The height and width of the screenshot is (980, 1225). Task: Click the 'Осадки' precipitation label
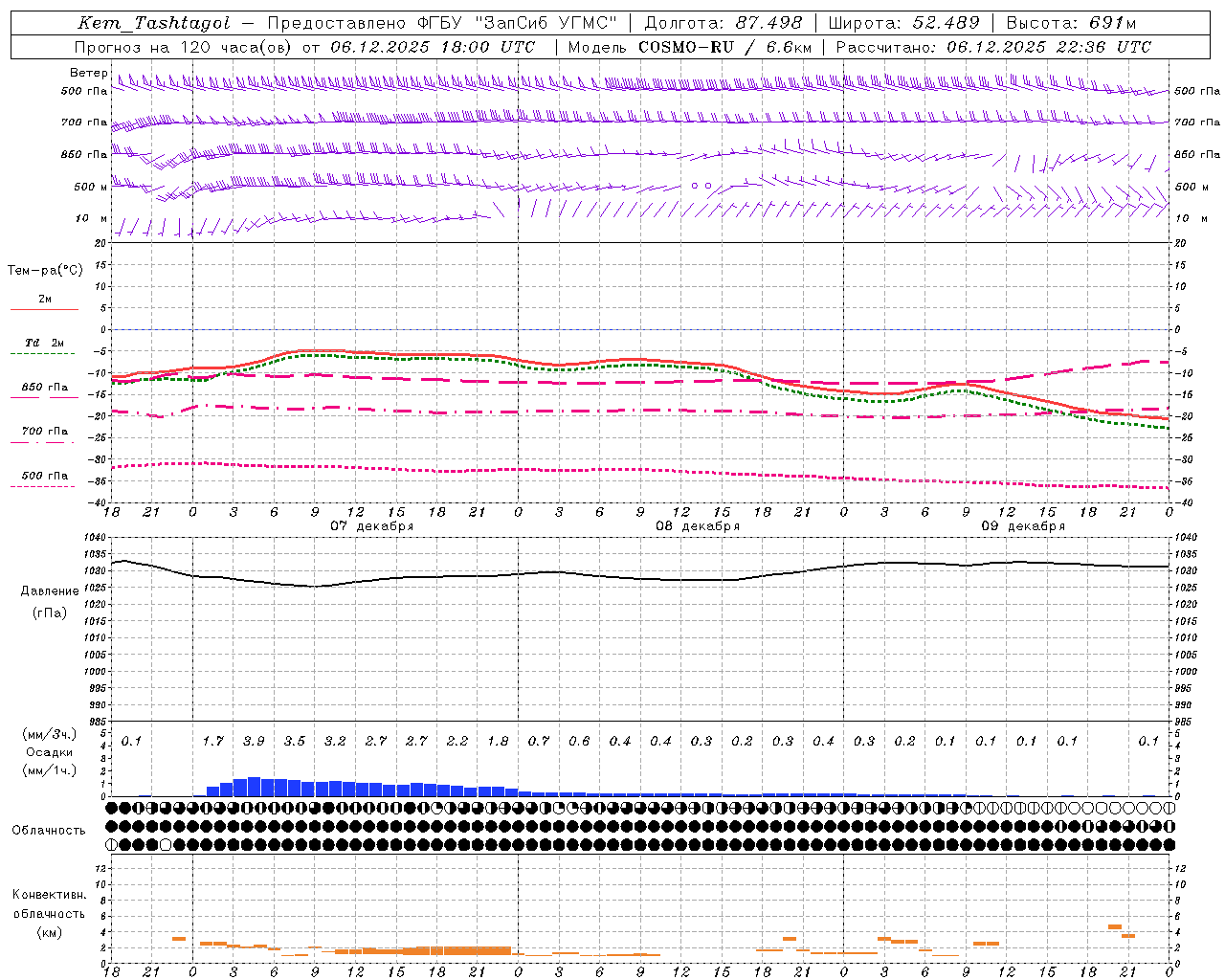(49, 752)
